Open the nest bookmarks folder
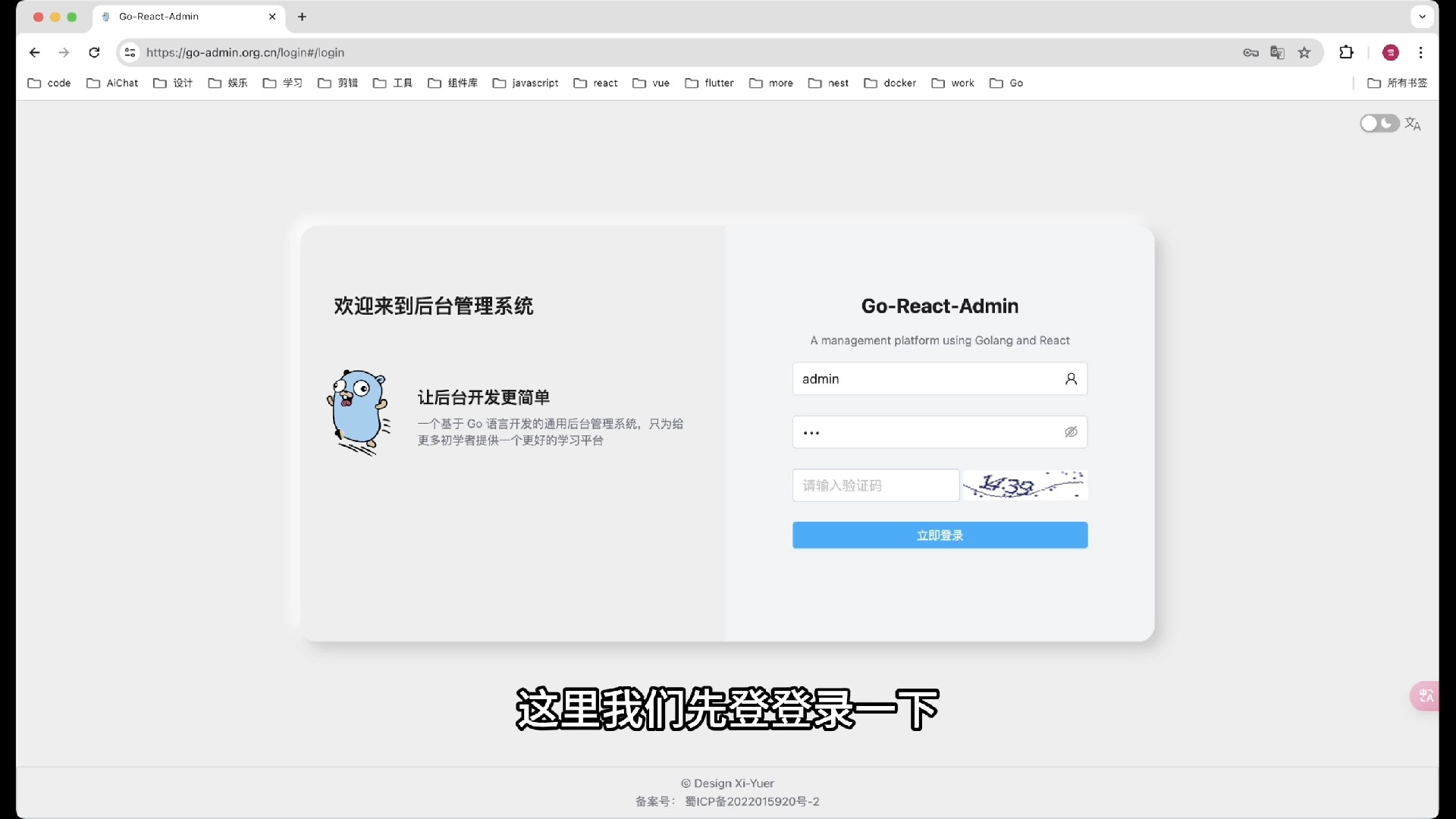This screenshot has width=1456, height=819. tap(828, 83)
